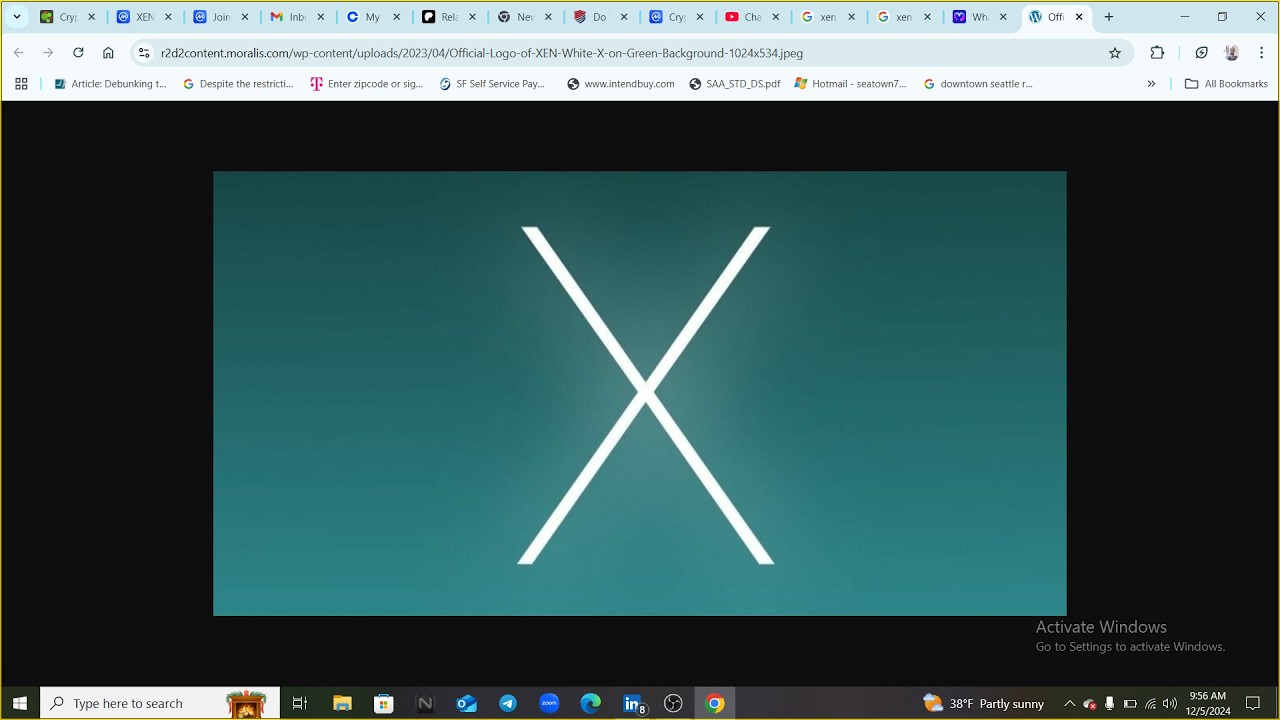Open the www.intendbuy.com bookmark
Image resolution: width=1280 pixels, height=720 pixels.
(620, 84)
